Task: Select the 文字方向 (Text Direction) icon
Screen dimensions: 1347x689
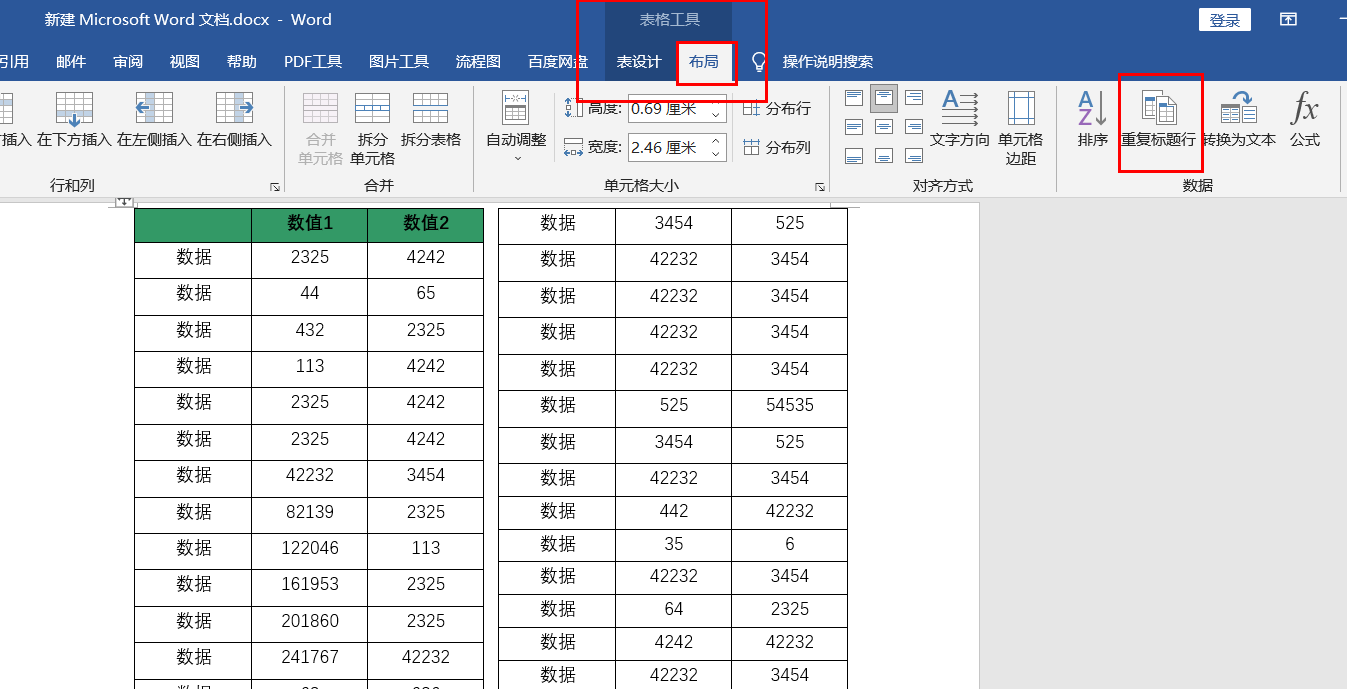Action: click(x=958, y=118)
